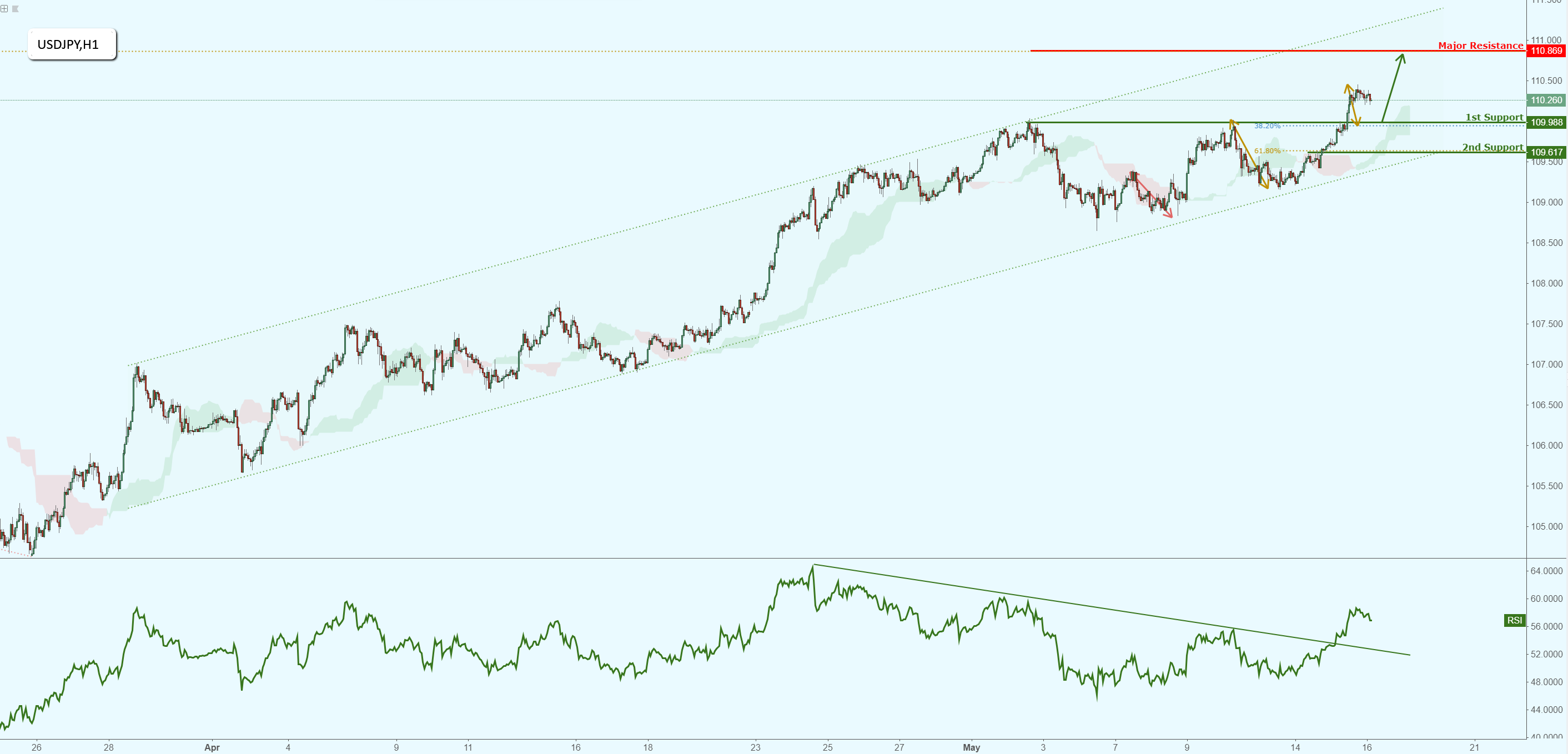Screen dimensions: 1568x754
Task: Click the current price tag 110.260
Action: tap(1546, 100)
